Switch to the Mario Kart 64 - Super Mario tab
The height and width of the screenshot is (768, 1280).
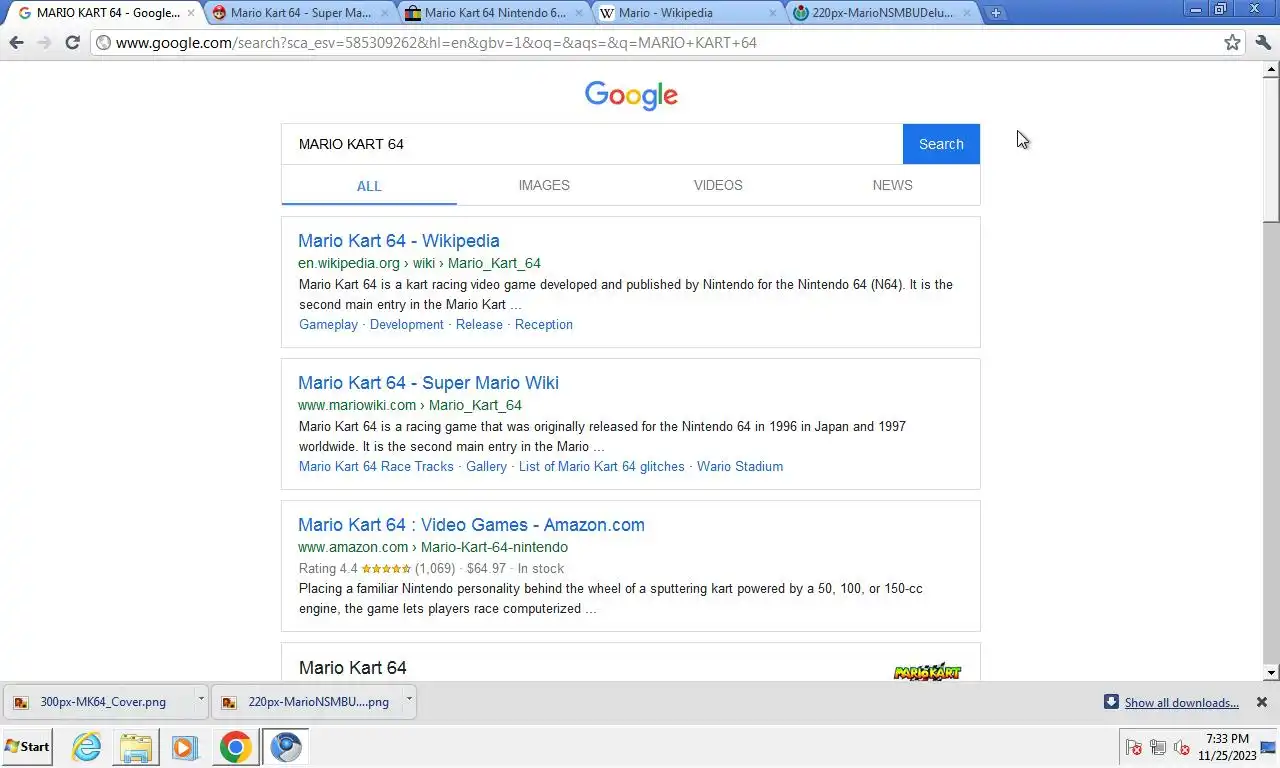[x=301, y=13]
